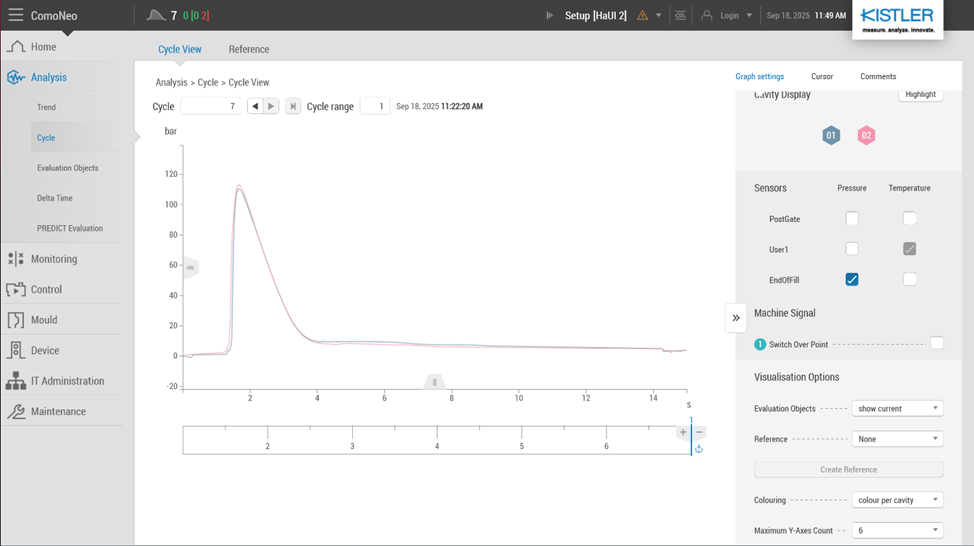The width and height of the screenshot is (974, 546).
Task: Click the plus button on cycle range bar
Action: [x=683, y=433]
